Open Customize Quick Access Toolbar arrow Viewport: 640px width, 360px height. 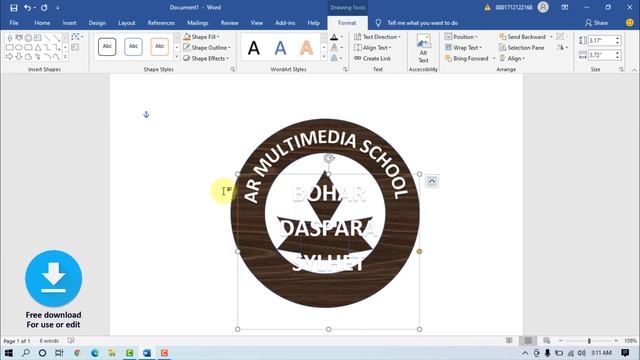58,8
